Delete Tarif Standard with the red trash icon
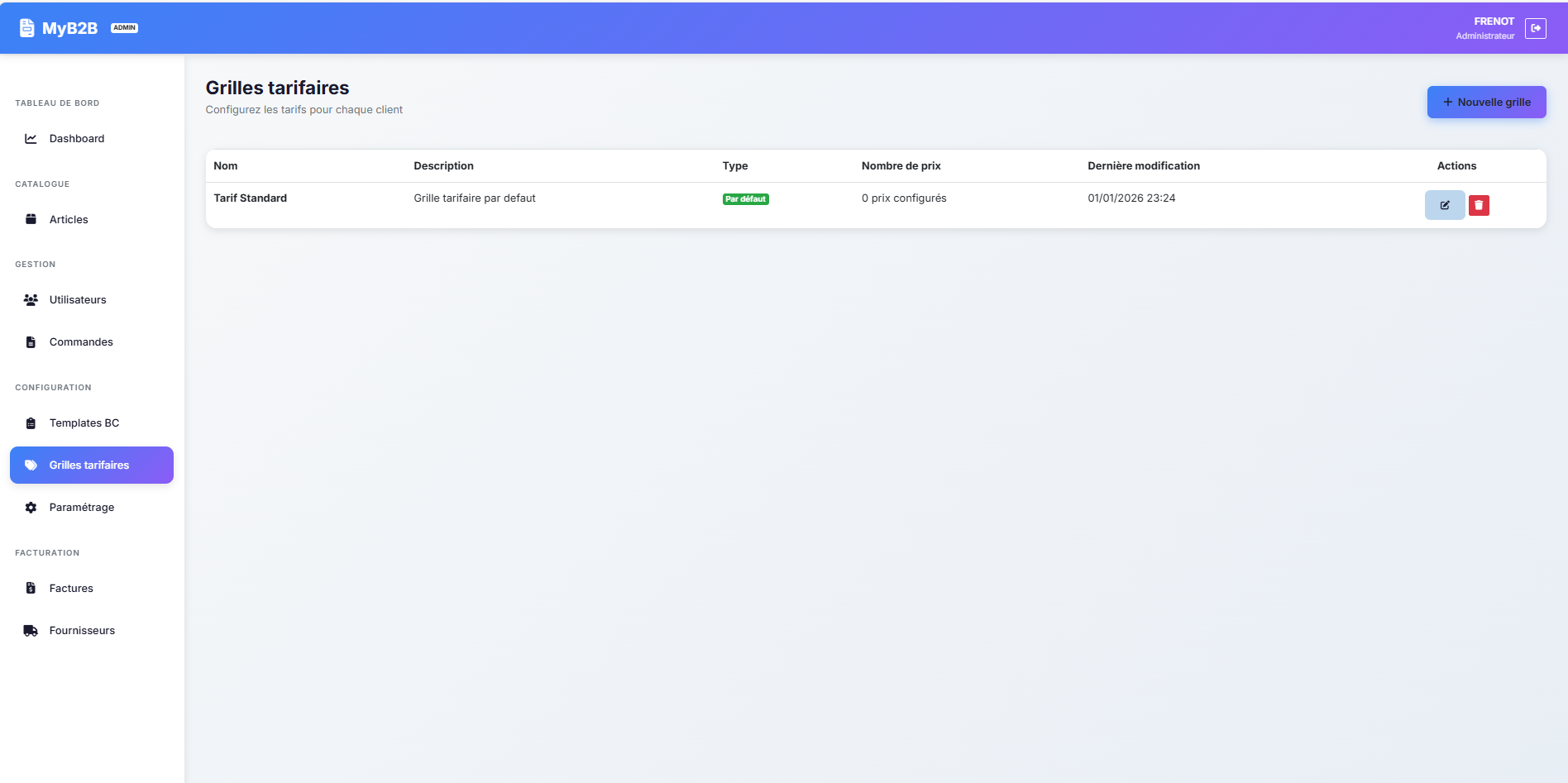Image resolution: width=1568 pixels, height=783 pixels. 1479,205
